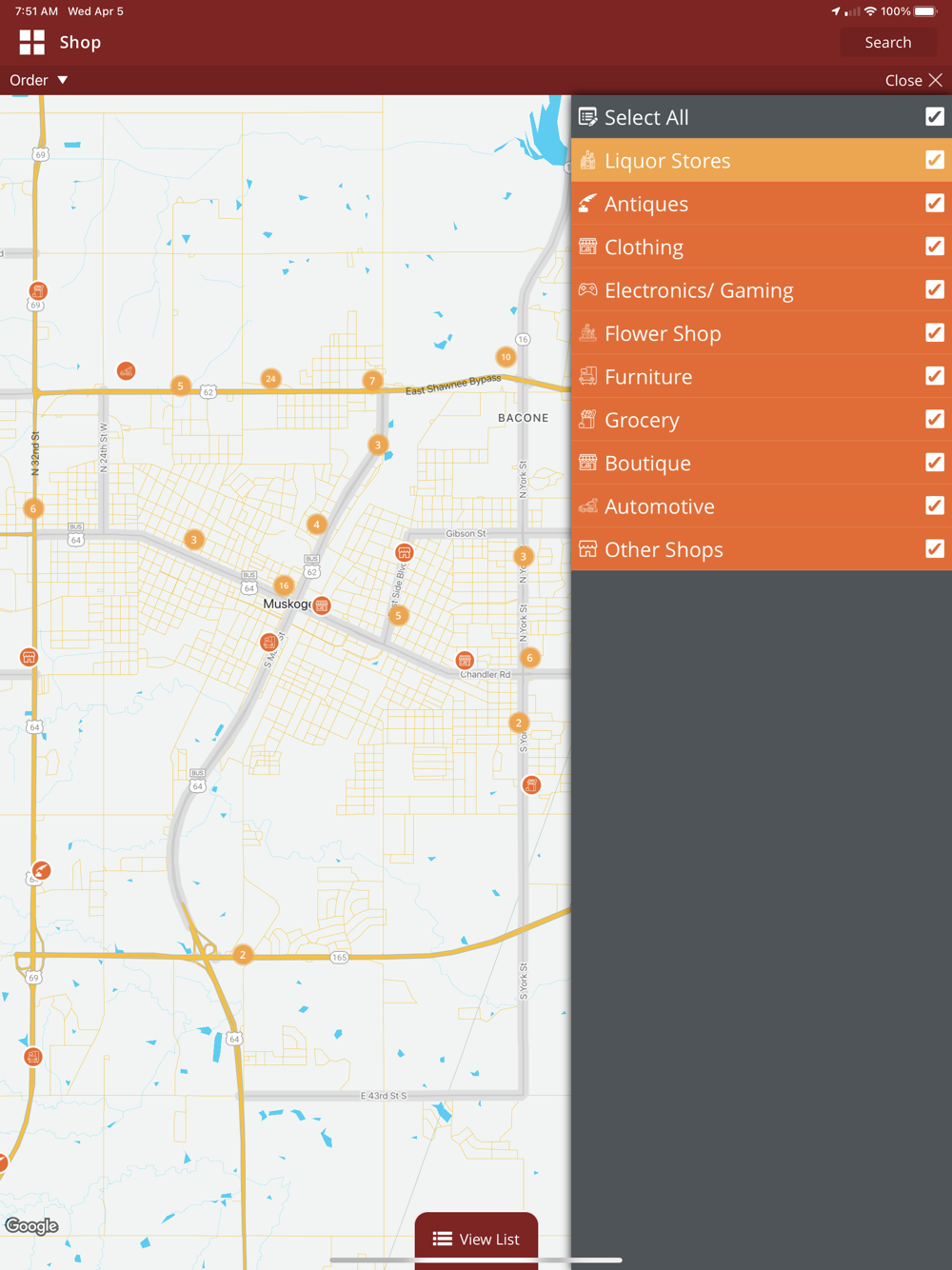Viewport: 952px width, 1270px height.
Task: Uncheck the Furniture checkbox
Action: point(935,376)
